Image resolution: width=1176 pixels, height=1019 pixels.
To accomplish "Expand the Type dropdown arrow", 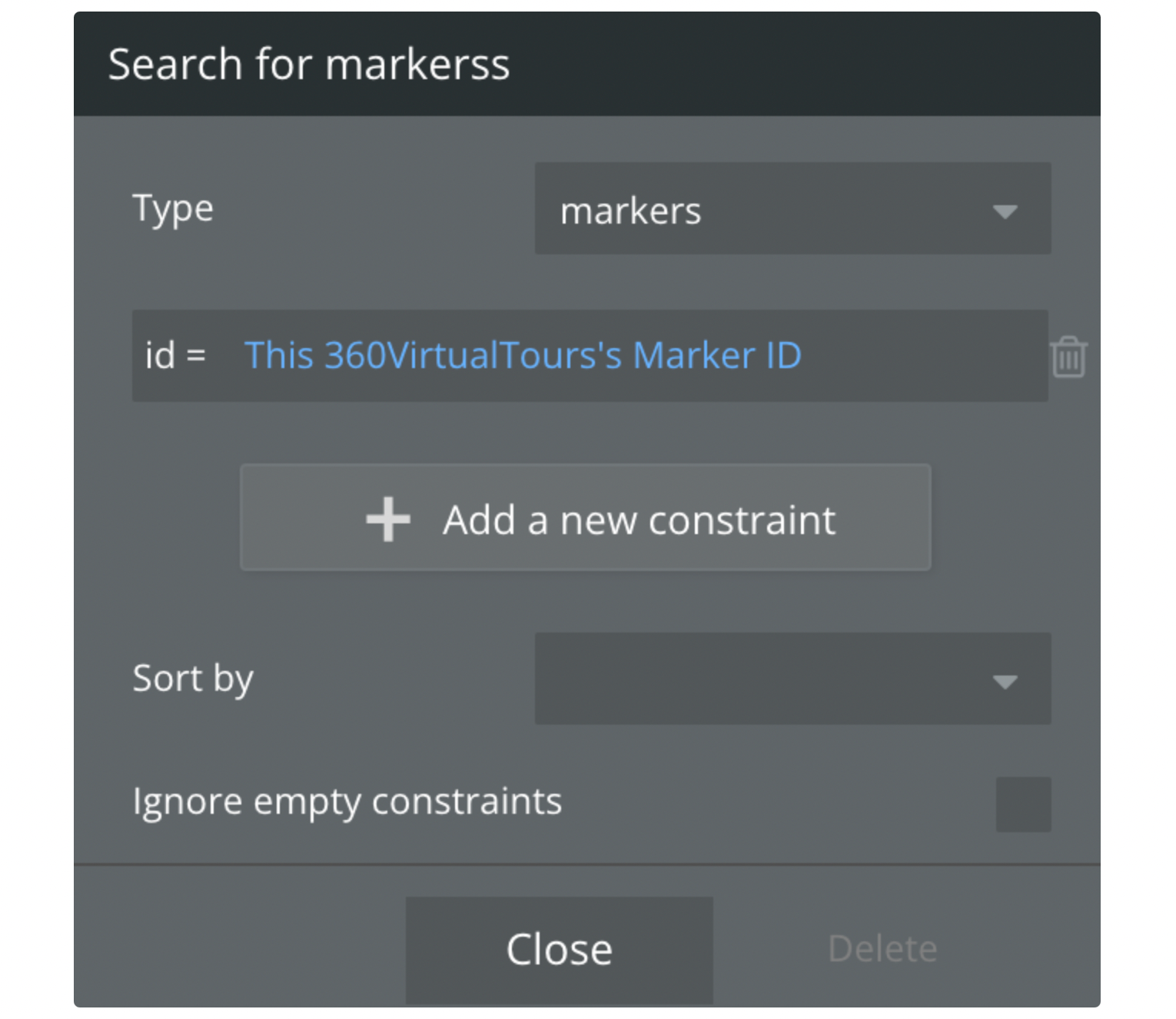I will pyautogui.click(x=1005, y=211).
